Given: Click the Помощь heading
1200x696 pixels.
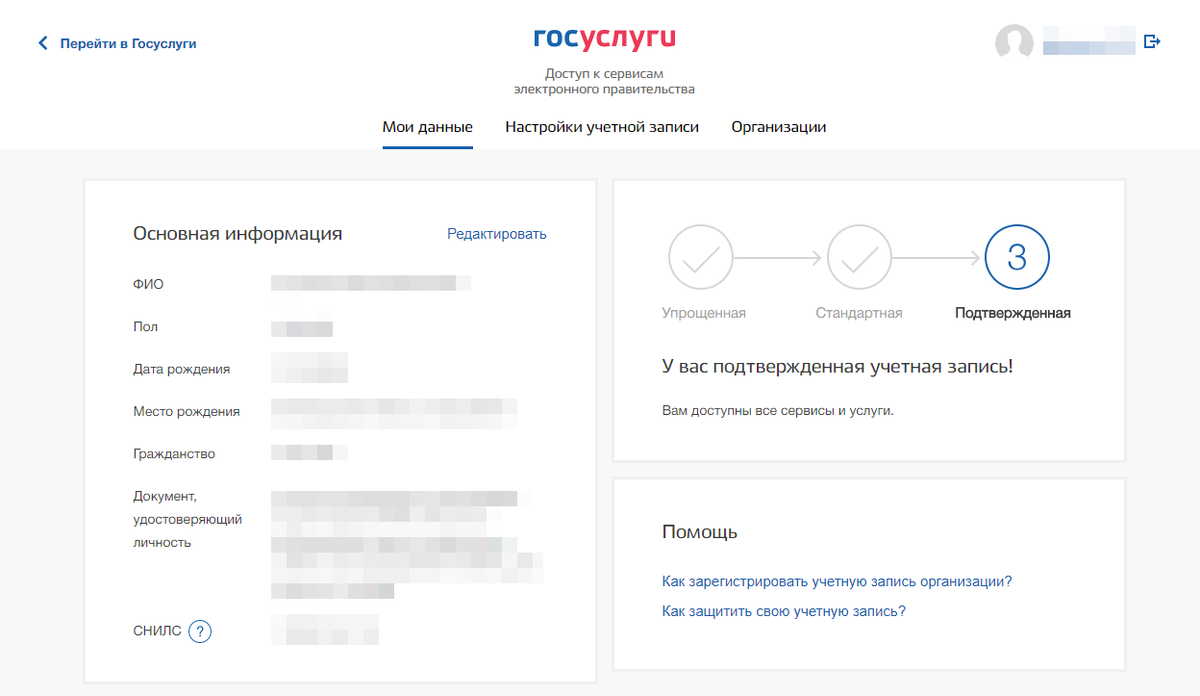Looking at the screenshot, I should coord(700,532).
